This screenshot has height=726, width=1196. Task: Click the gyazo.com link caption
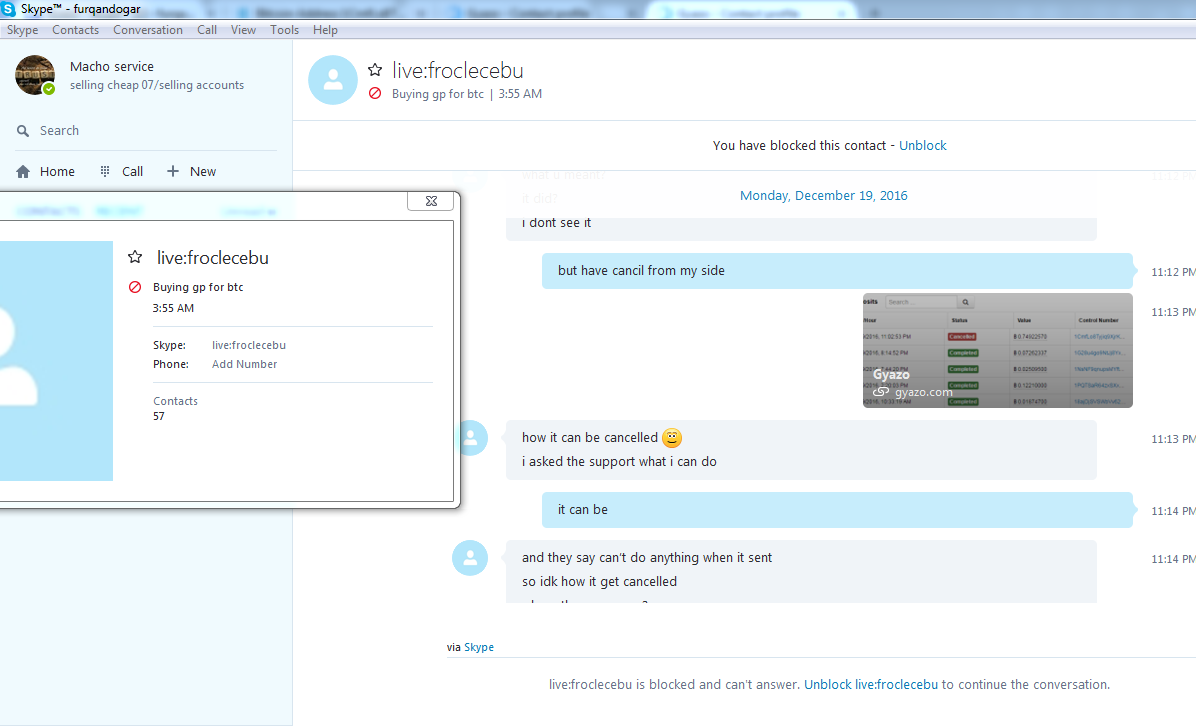coord(923,392)
